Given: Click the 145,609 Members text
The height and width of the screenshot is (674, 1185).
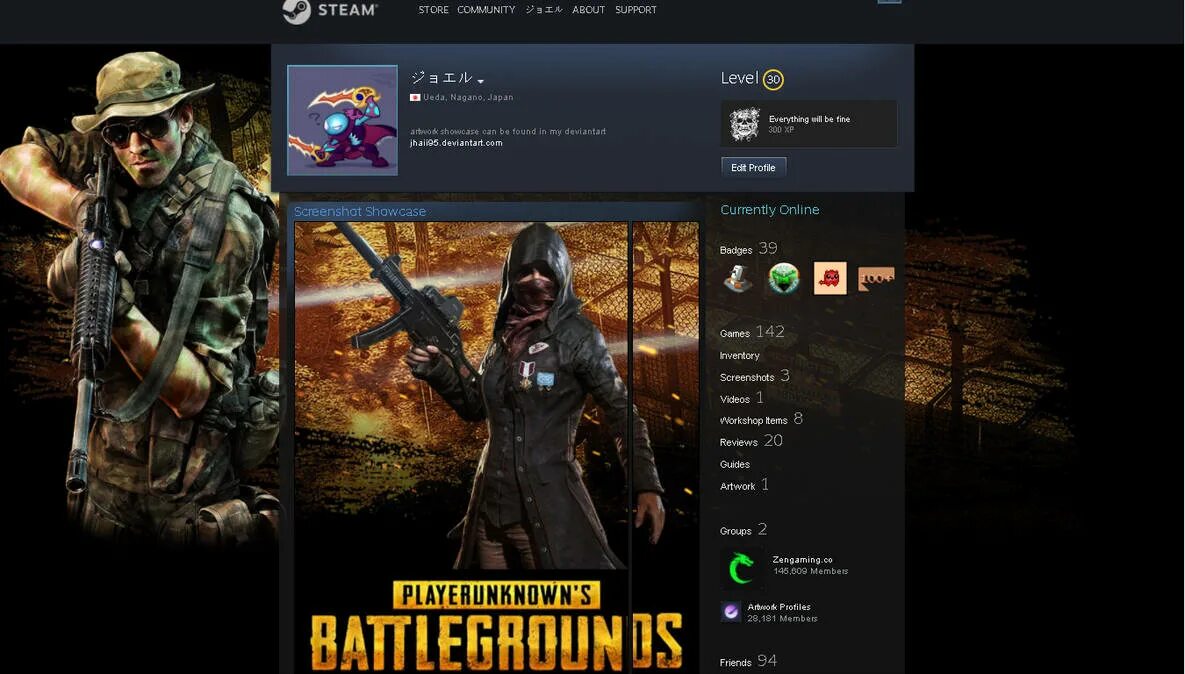Looking at the screenshot, I should (810, 571).
